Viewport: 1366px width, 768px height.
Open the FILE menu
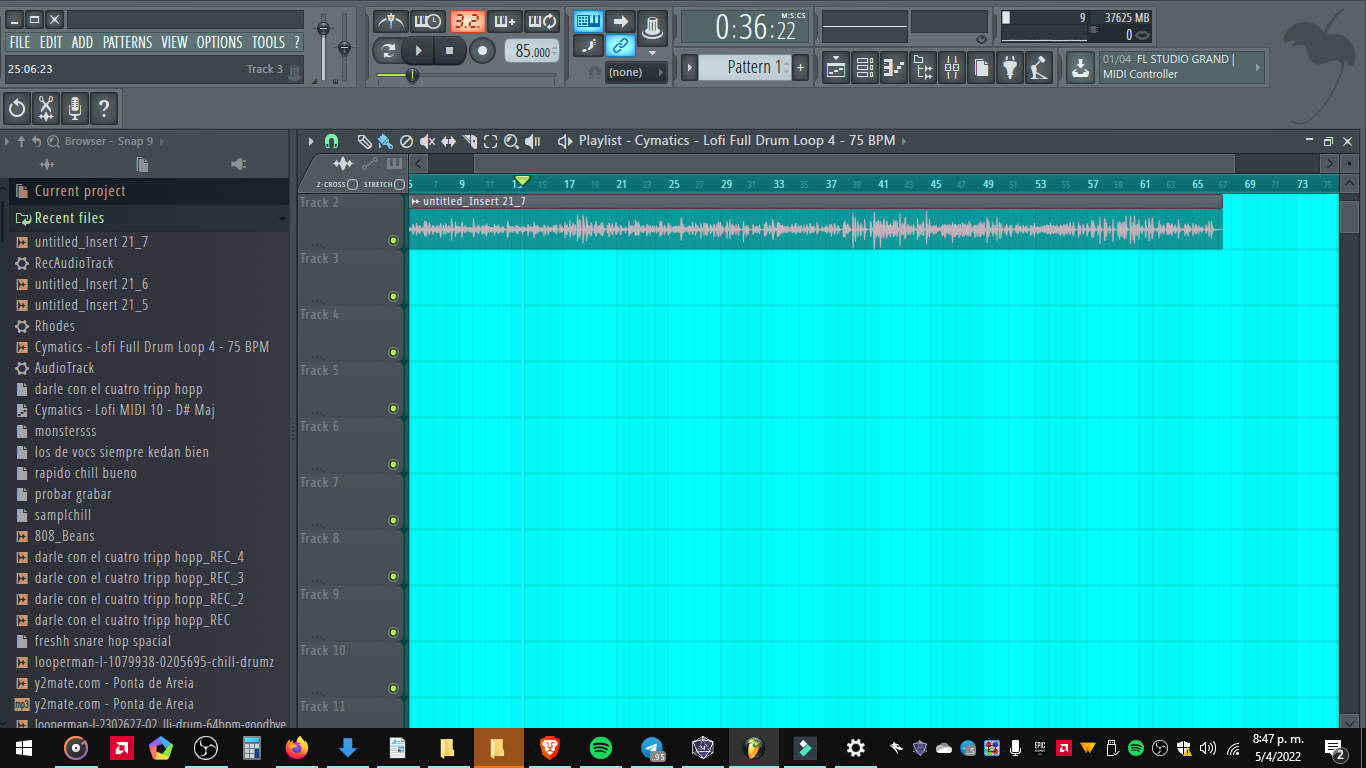click(x=19, y=42)
